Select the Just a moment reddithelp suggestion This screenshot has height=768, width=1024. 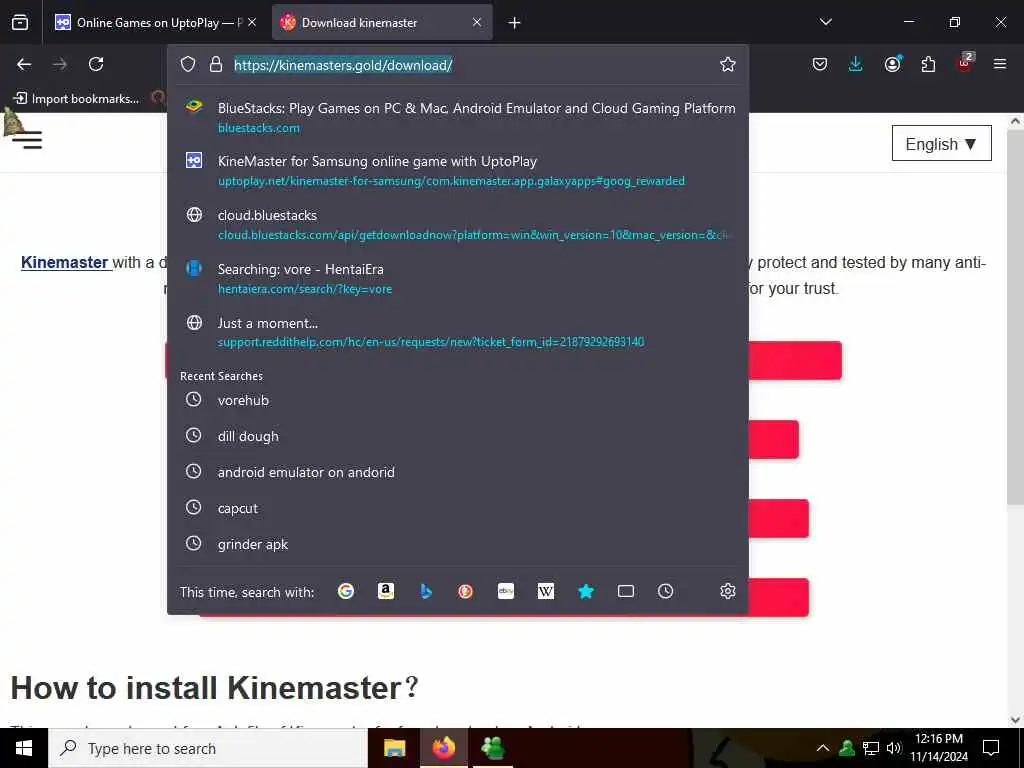457,332
